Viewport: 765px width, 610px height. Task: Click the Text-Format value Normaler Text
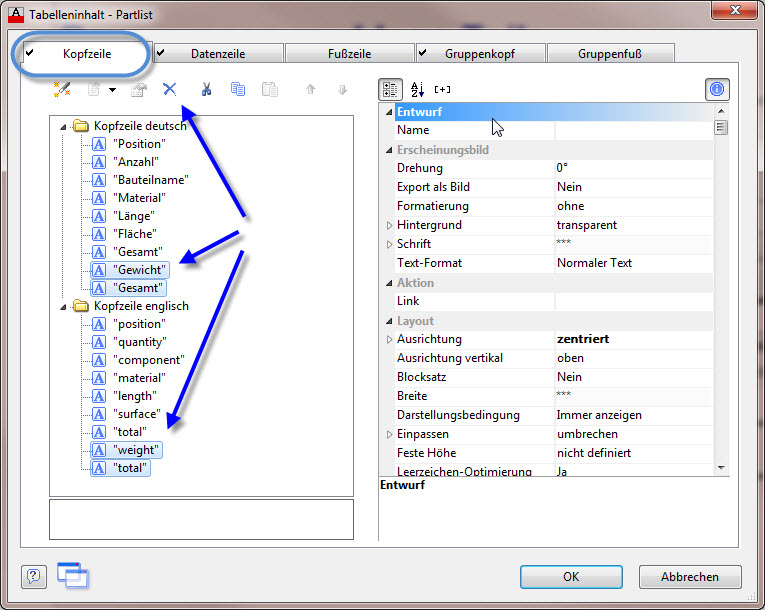(x=594, y=263)
